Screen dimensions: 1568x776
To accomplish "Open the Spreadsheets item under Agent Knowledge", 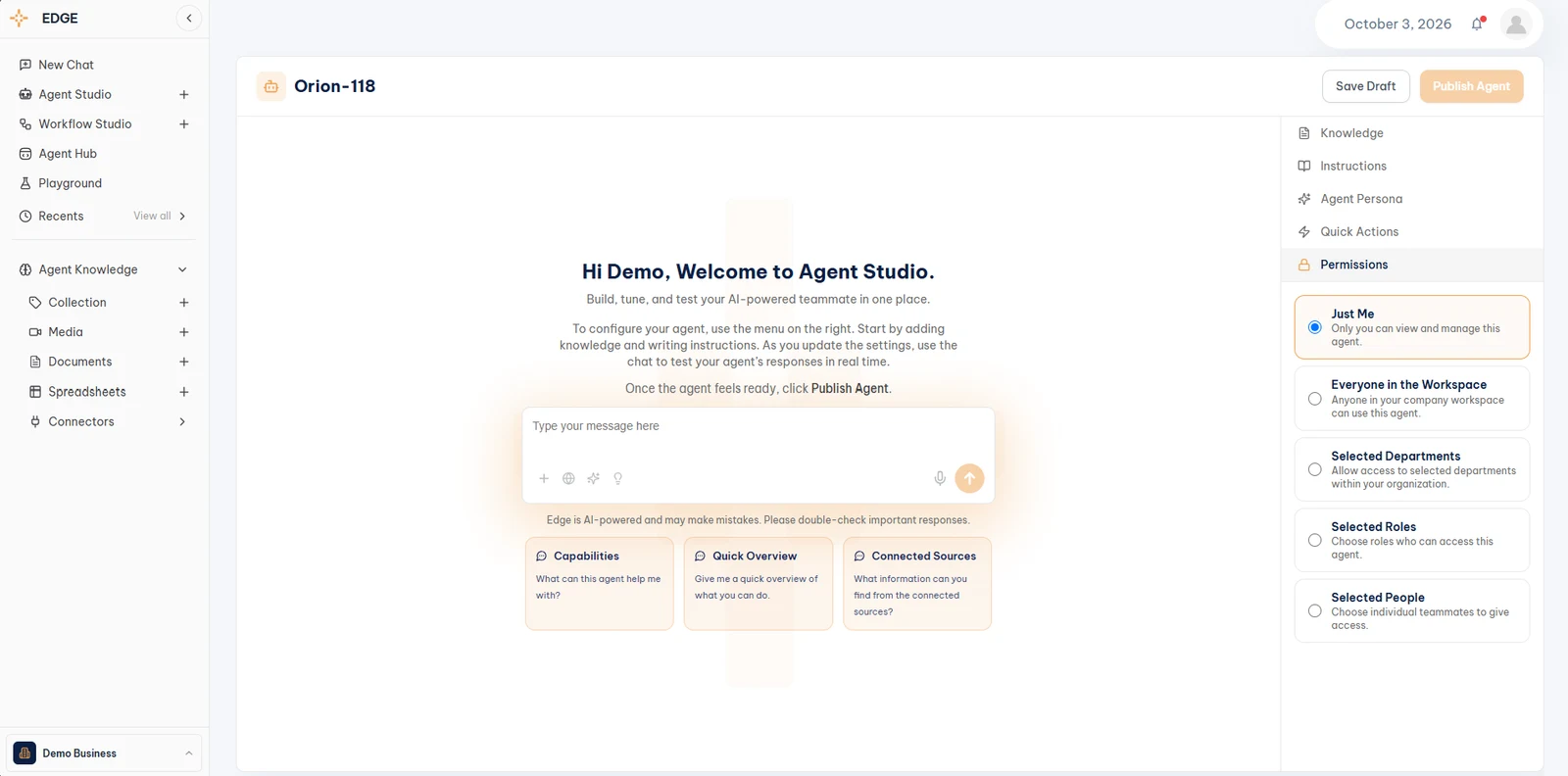I will (x=87, y=392).
